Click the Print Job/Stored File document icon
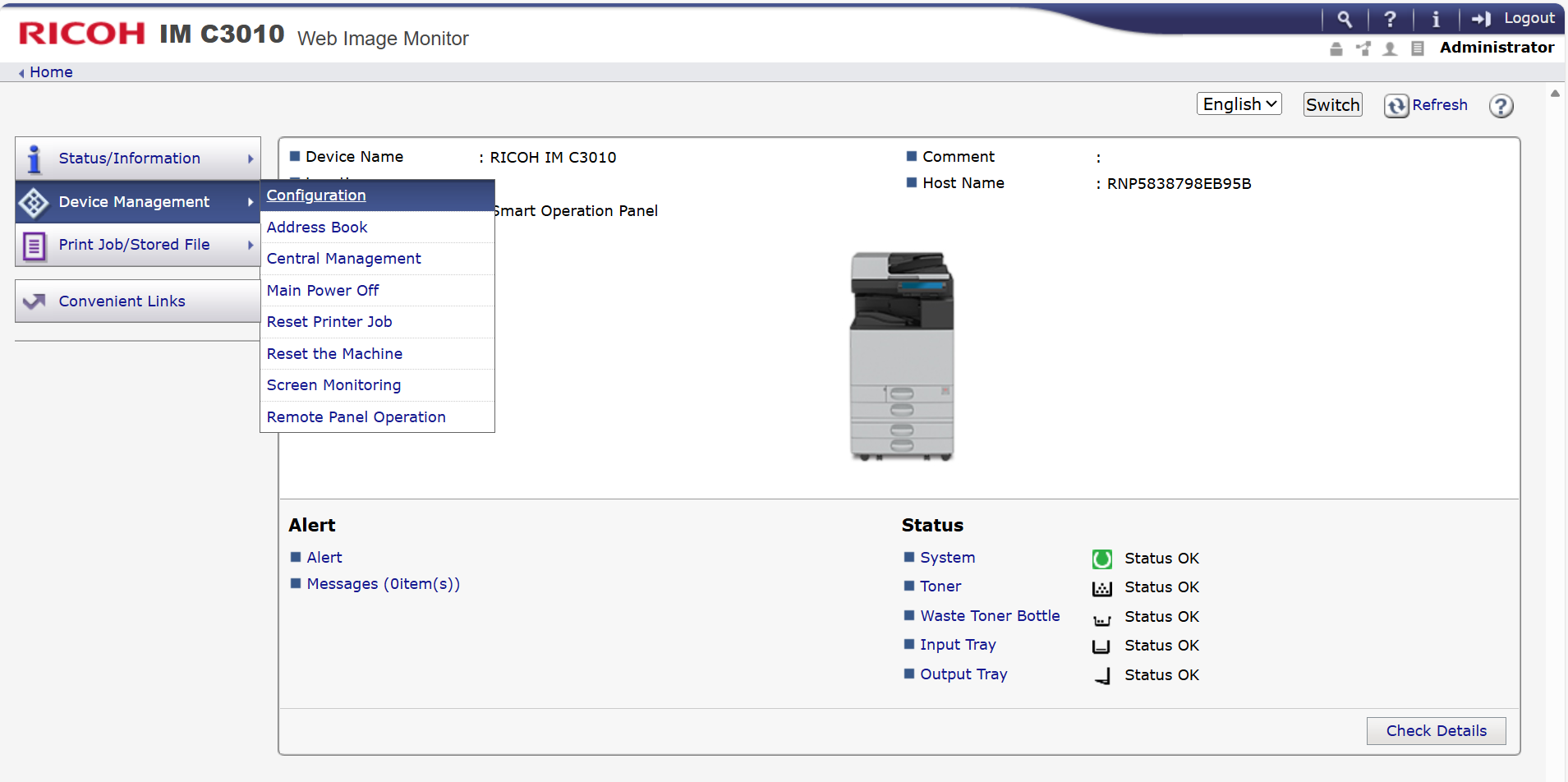1568x782 pixels. click(34, 246)
